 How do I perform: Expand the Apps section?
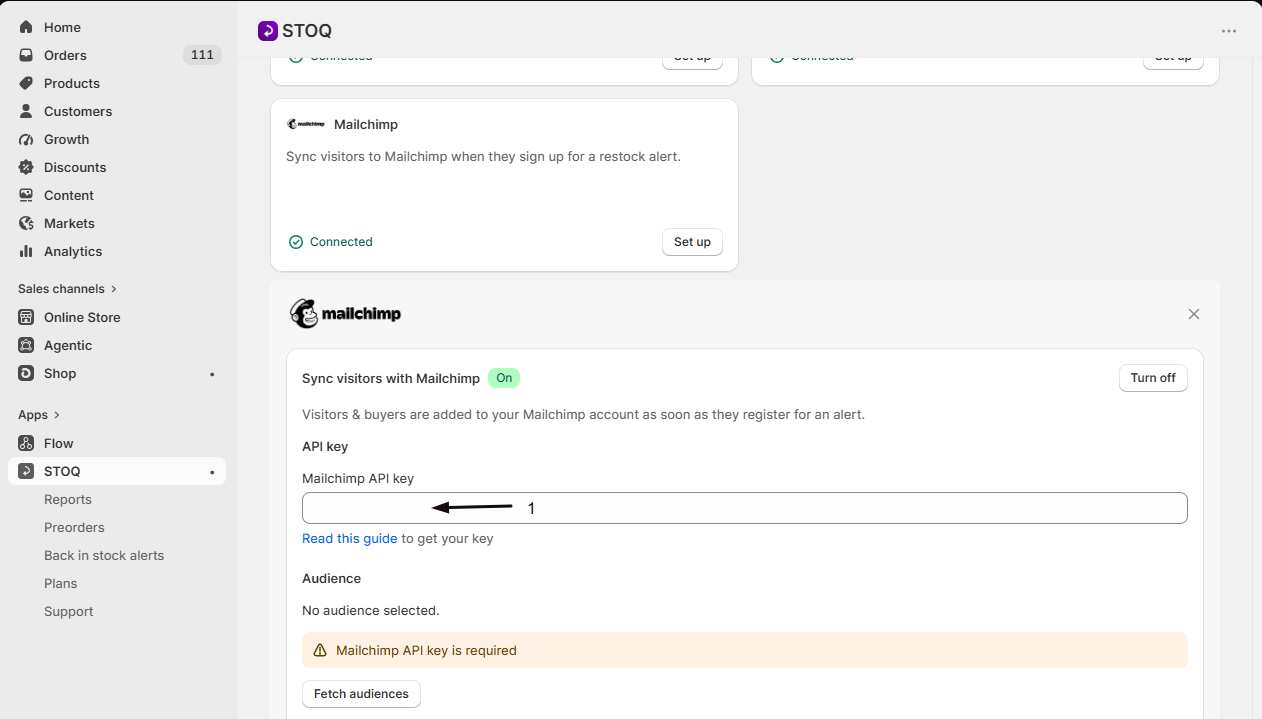coord(39,415)
